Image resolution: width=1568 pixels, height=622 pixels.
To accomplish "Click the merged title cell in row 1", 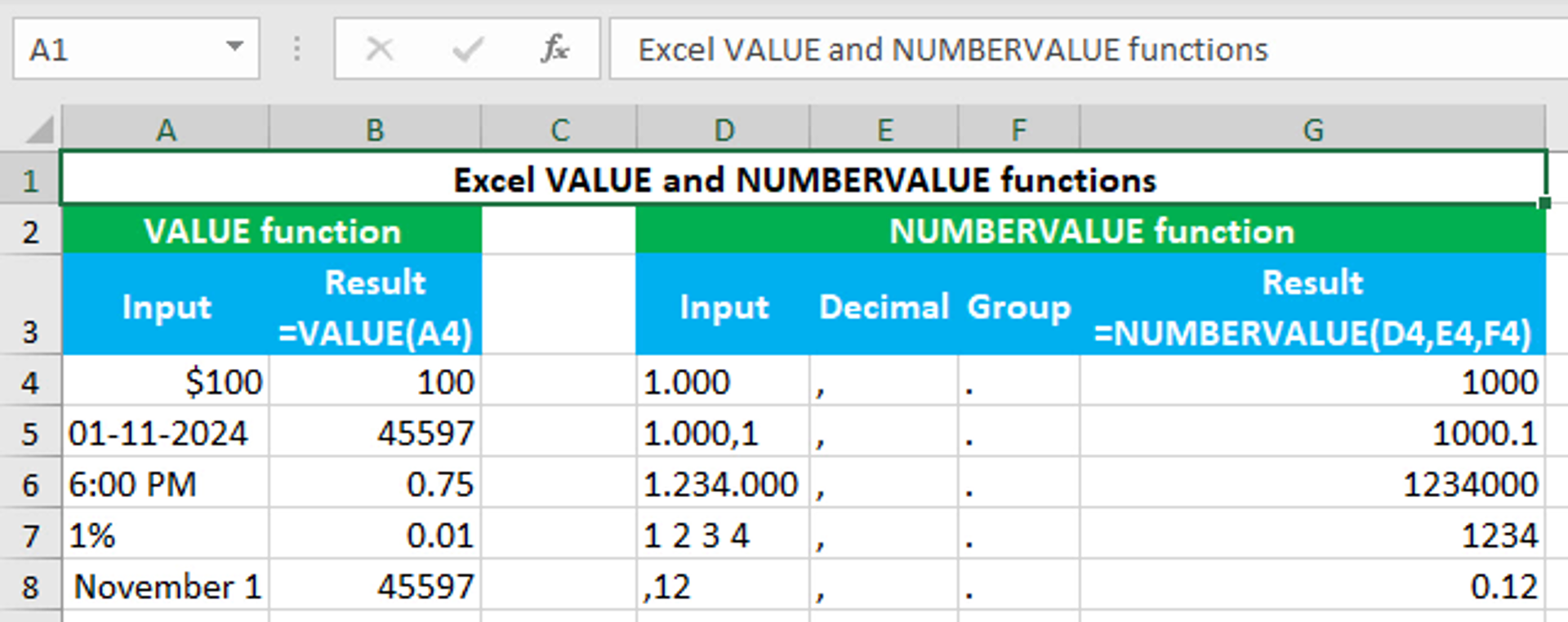I will point(804,179).
